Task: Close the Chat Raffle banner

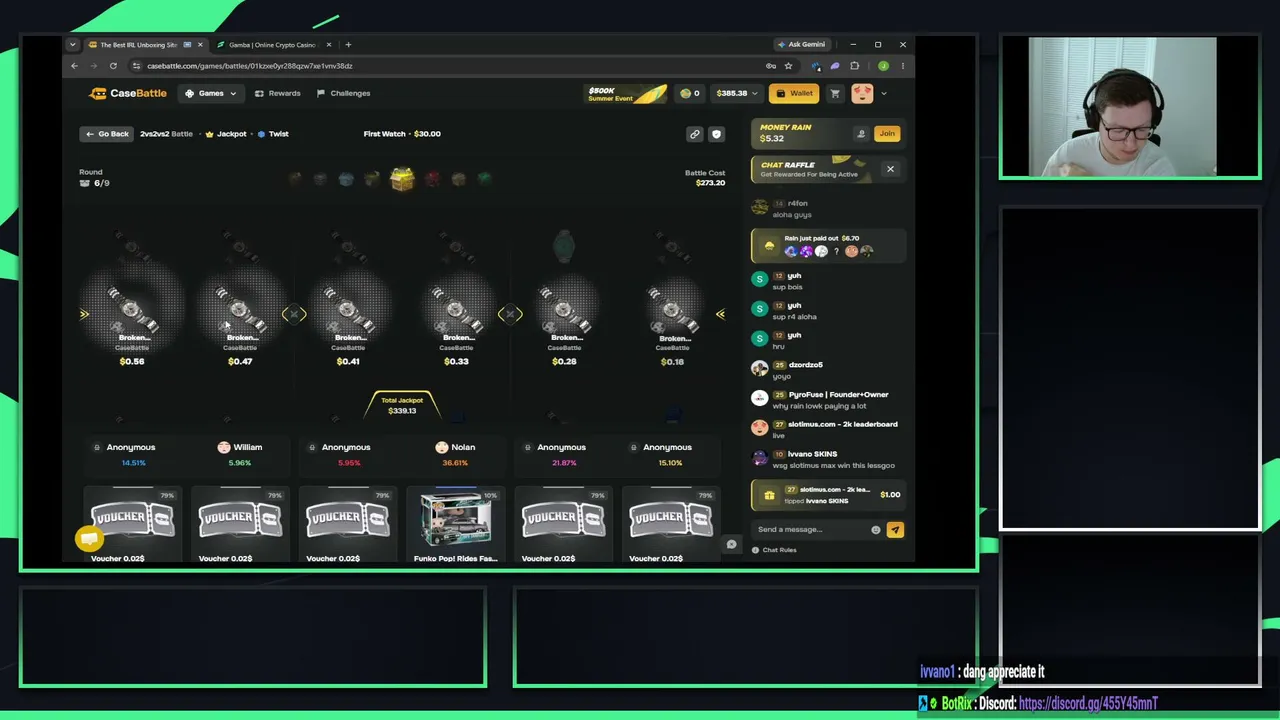Action: (x=890, y=169)
